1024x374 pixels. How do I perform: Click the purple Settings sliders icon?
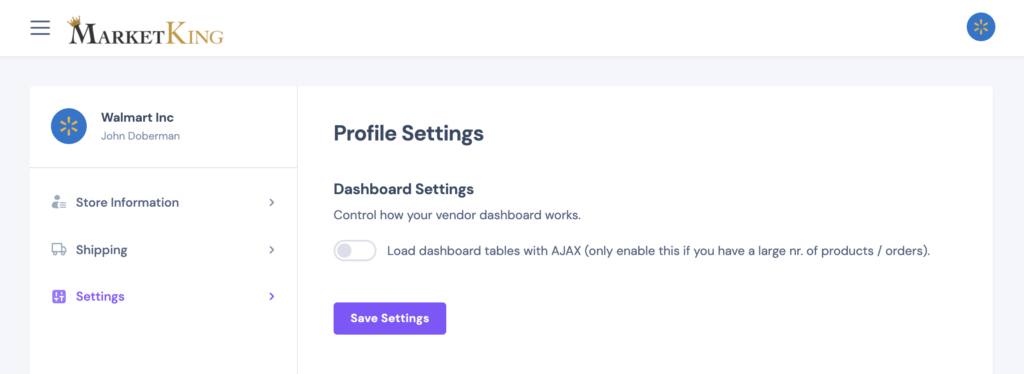pyautogui.click(x=59, y=296)
